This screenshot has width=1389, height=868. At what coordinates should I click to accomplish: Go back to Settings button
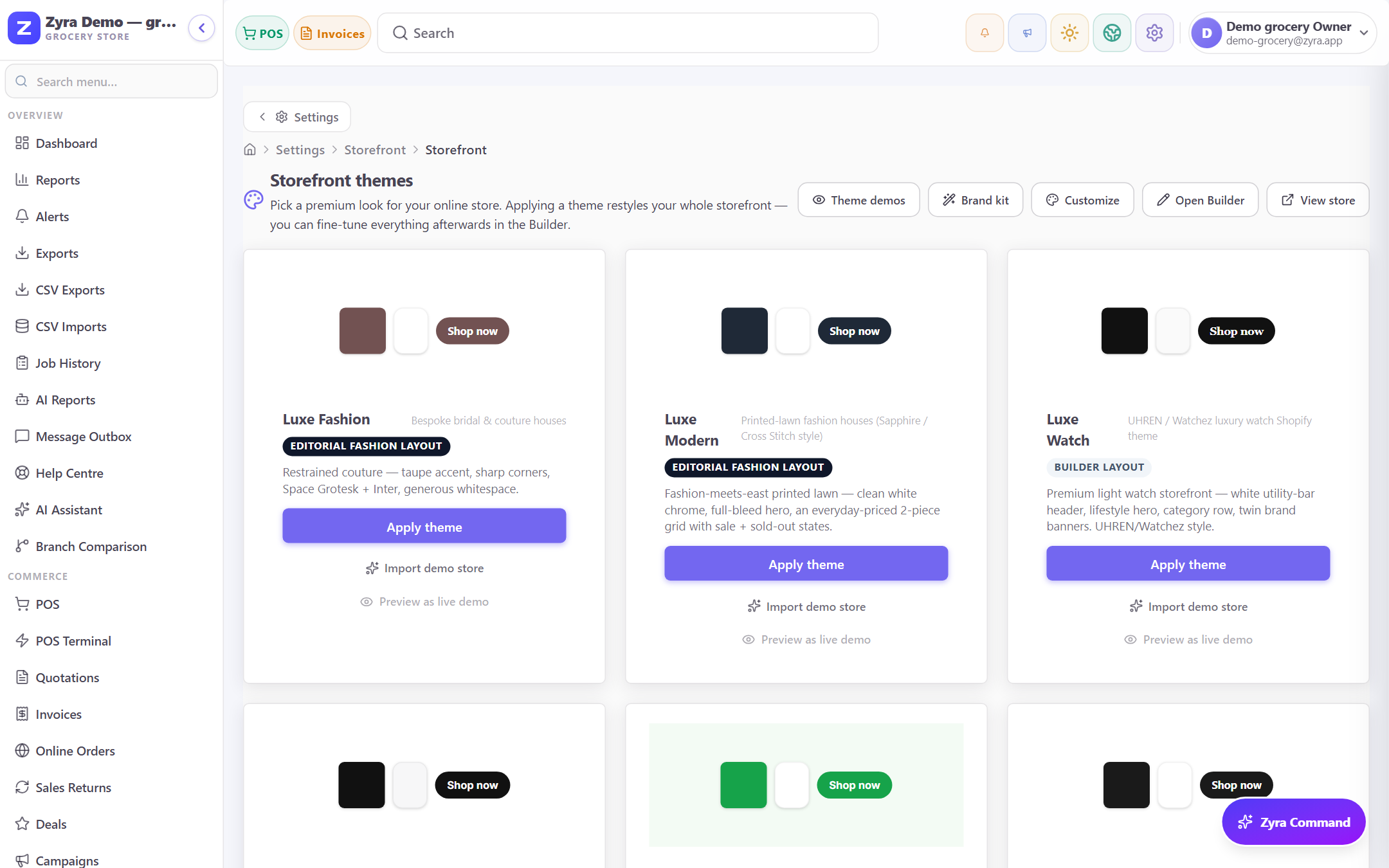click(297, 117)
